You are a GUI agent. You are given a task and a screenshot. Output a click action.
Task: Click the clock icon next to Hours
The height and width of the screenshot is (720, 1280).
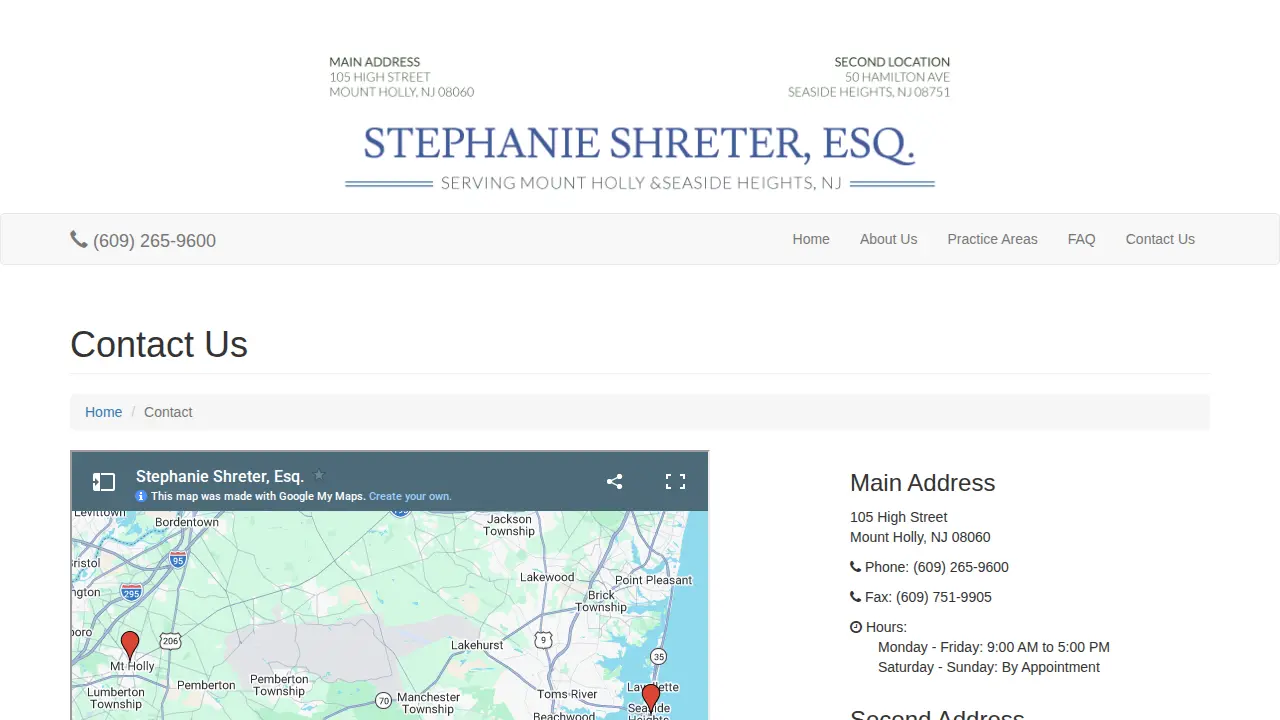pyautogui.click(x=856, y=627)
